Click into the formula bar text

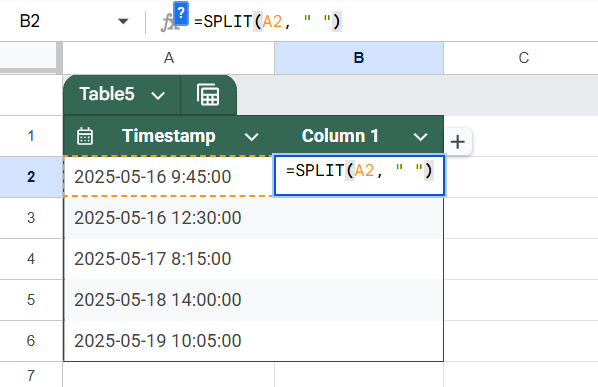(267, 21)
